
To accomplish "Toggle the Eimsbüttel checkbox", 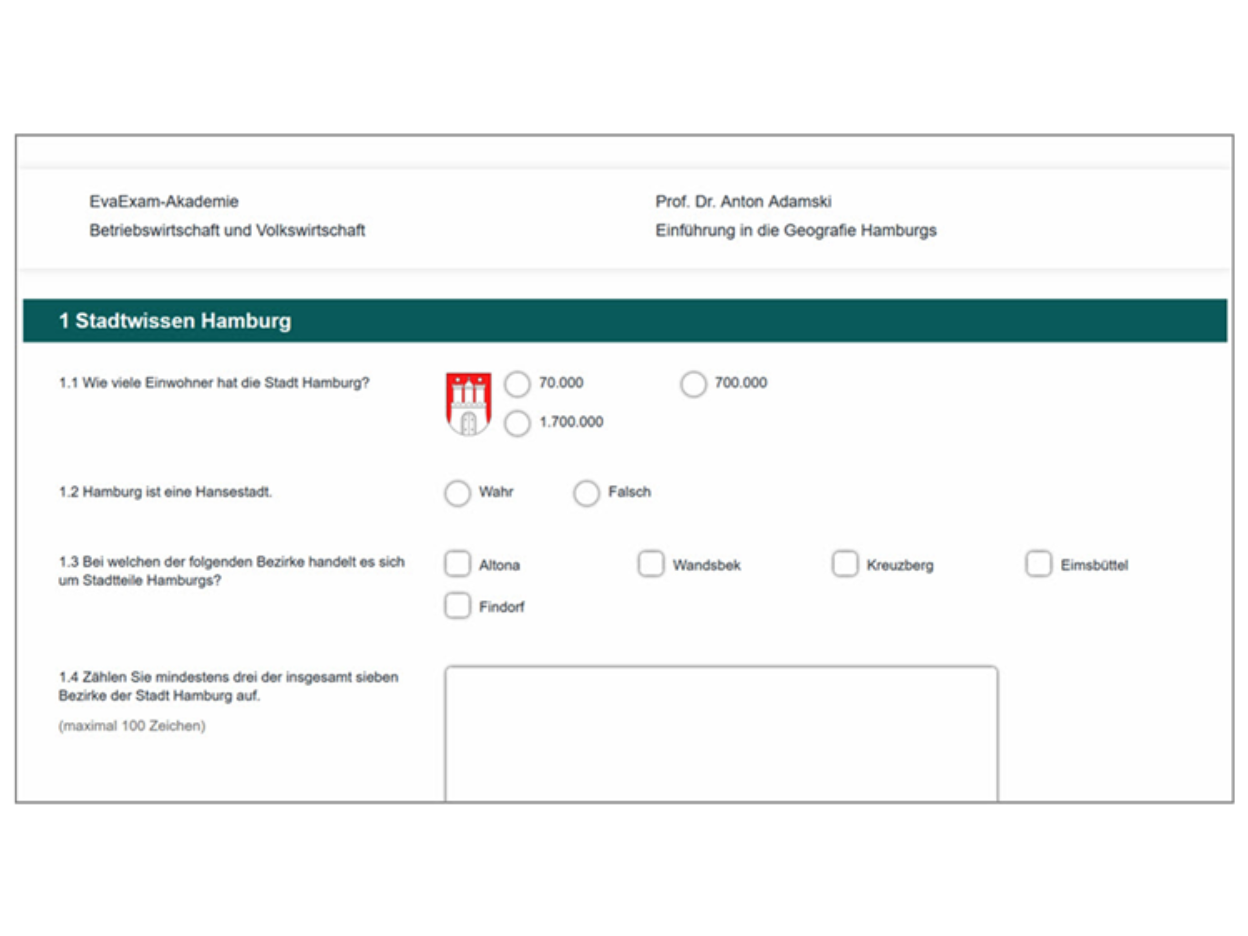I will click(x=1039, y=565).
